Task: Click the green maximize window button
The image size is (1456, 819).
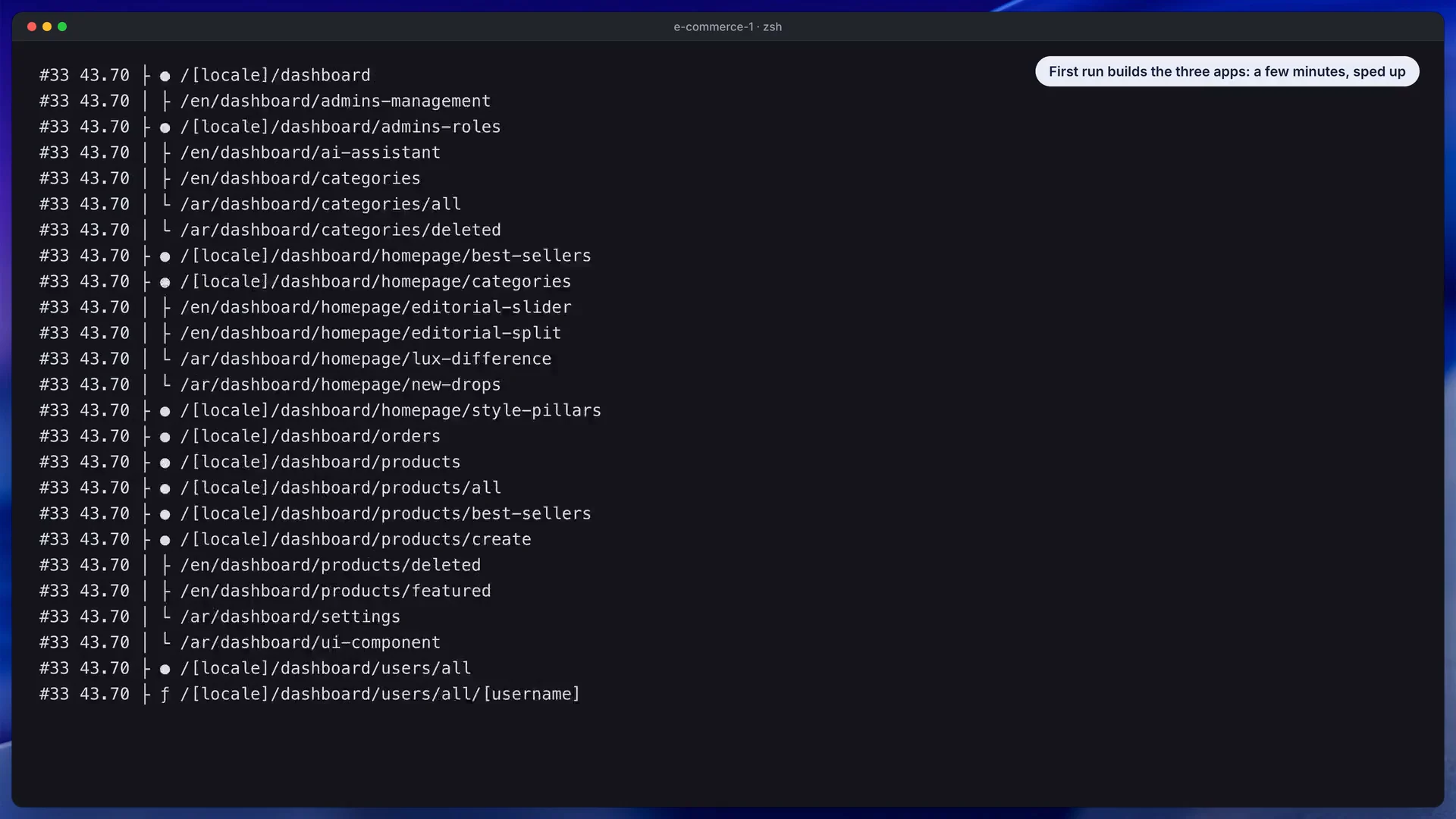Action: click(x=62, y=27)
